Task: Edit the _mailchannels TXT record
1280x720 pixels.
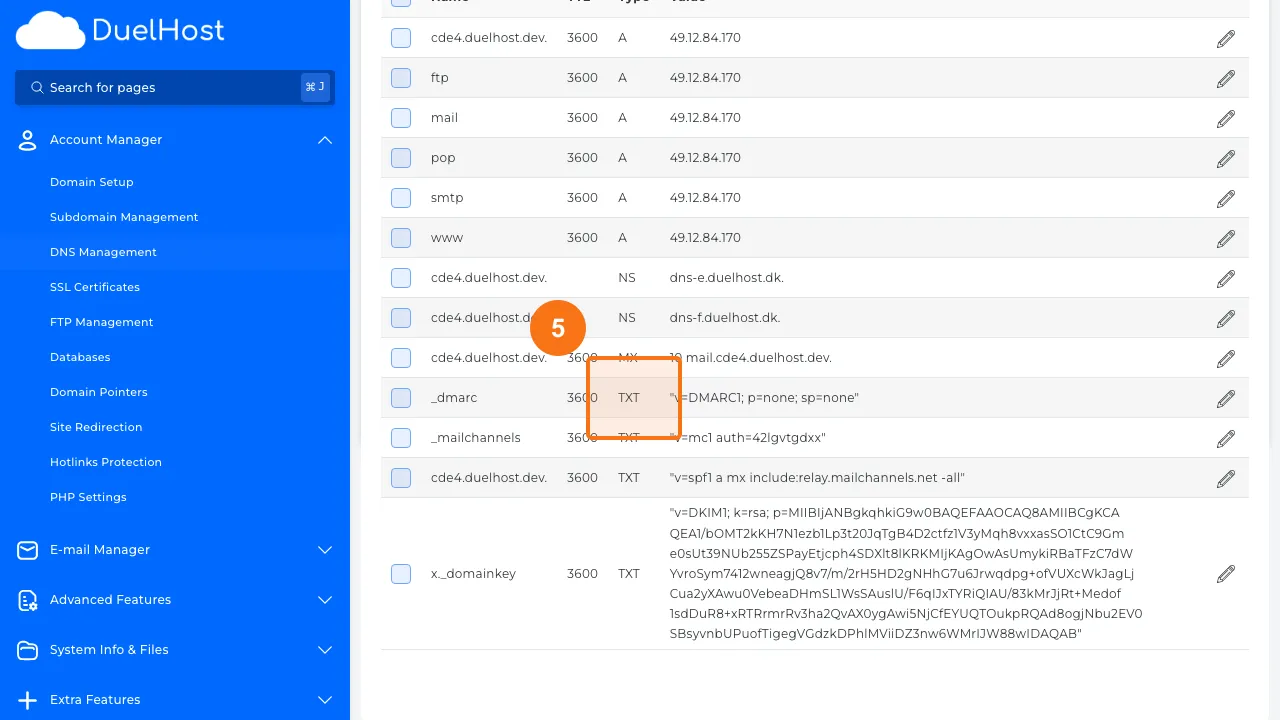Action: [x=1225, y=438]
